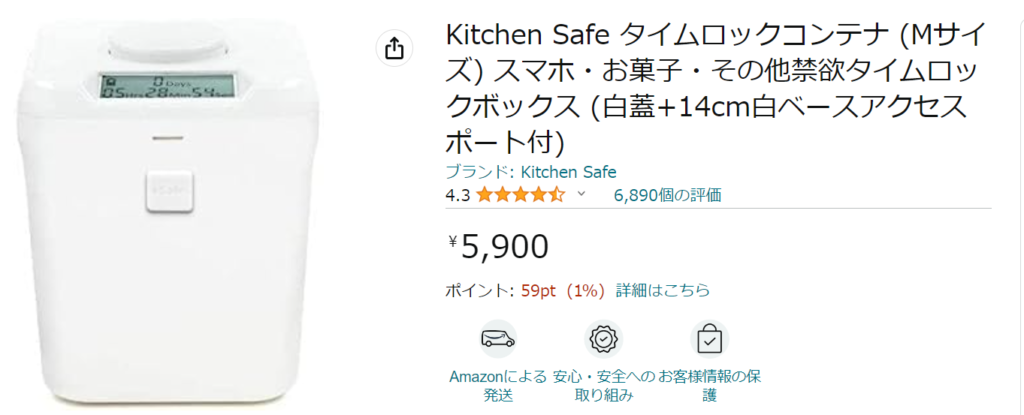Viewport: 1024px width, 415px height.
Task: Click the share icon beside the product title
Action: [394, 47]
